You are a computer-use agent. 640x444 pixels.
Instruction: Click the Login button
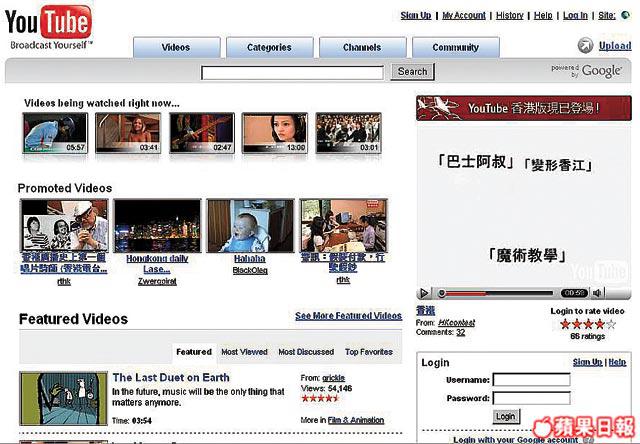[x=506, y=417]
